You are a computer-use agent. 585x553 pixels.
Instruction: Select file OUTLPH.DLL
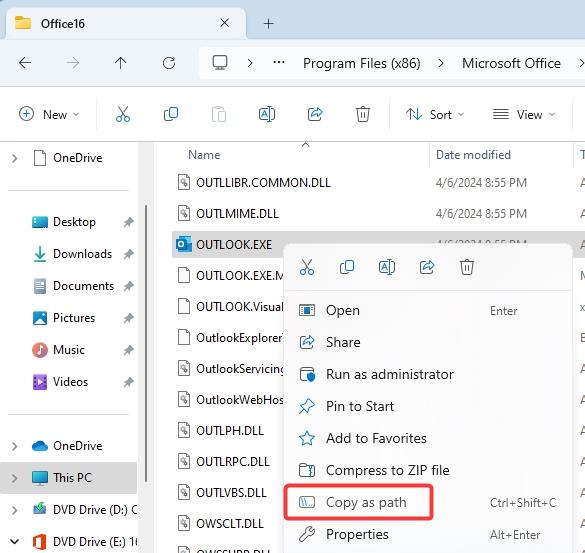(x=230, y=431)
